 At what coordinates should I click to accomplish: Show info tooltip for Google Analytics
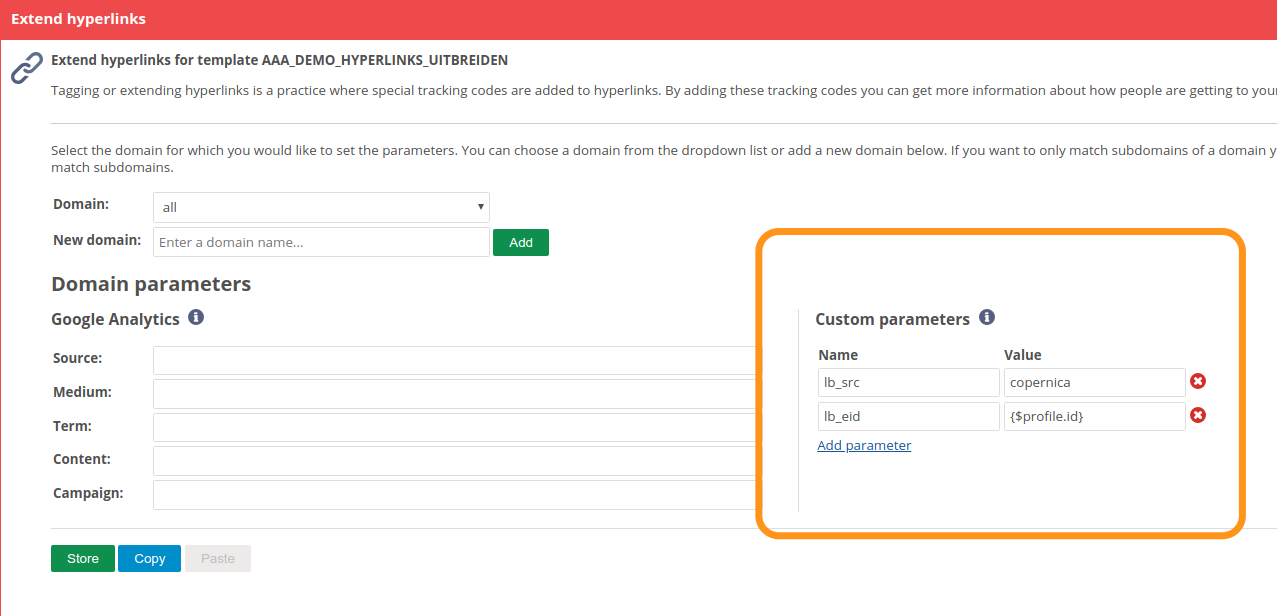point(196,317)
